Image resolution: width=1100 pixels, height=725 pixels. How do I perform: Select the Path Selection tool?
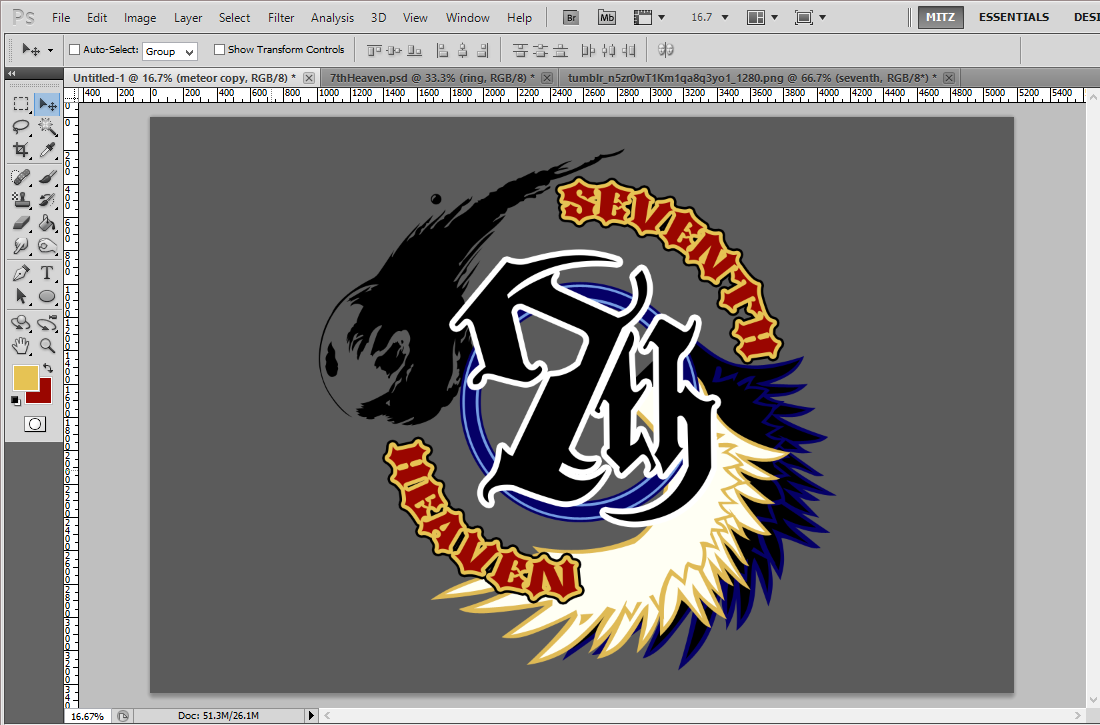coord(21,296)
